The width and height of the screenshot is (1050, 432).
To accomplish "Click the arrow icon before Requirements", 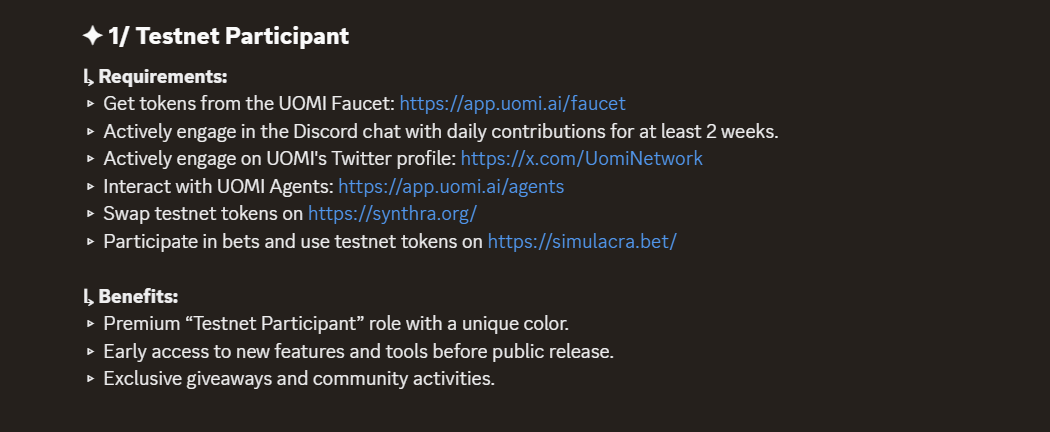I will click(x=88, y=78).
